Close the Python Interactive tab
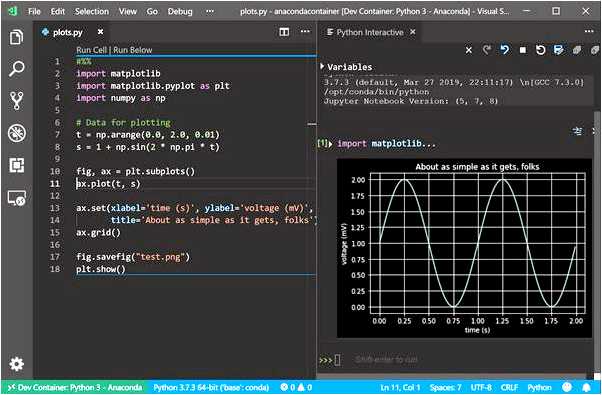 413,32
